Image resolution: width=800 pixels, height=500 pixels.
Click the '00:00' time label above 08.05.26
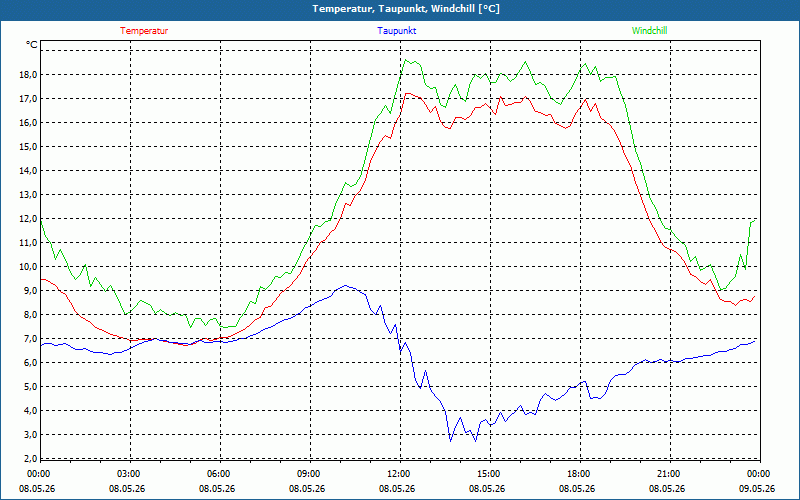pos(37,474)
